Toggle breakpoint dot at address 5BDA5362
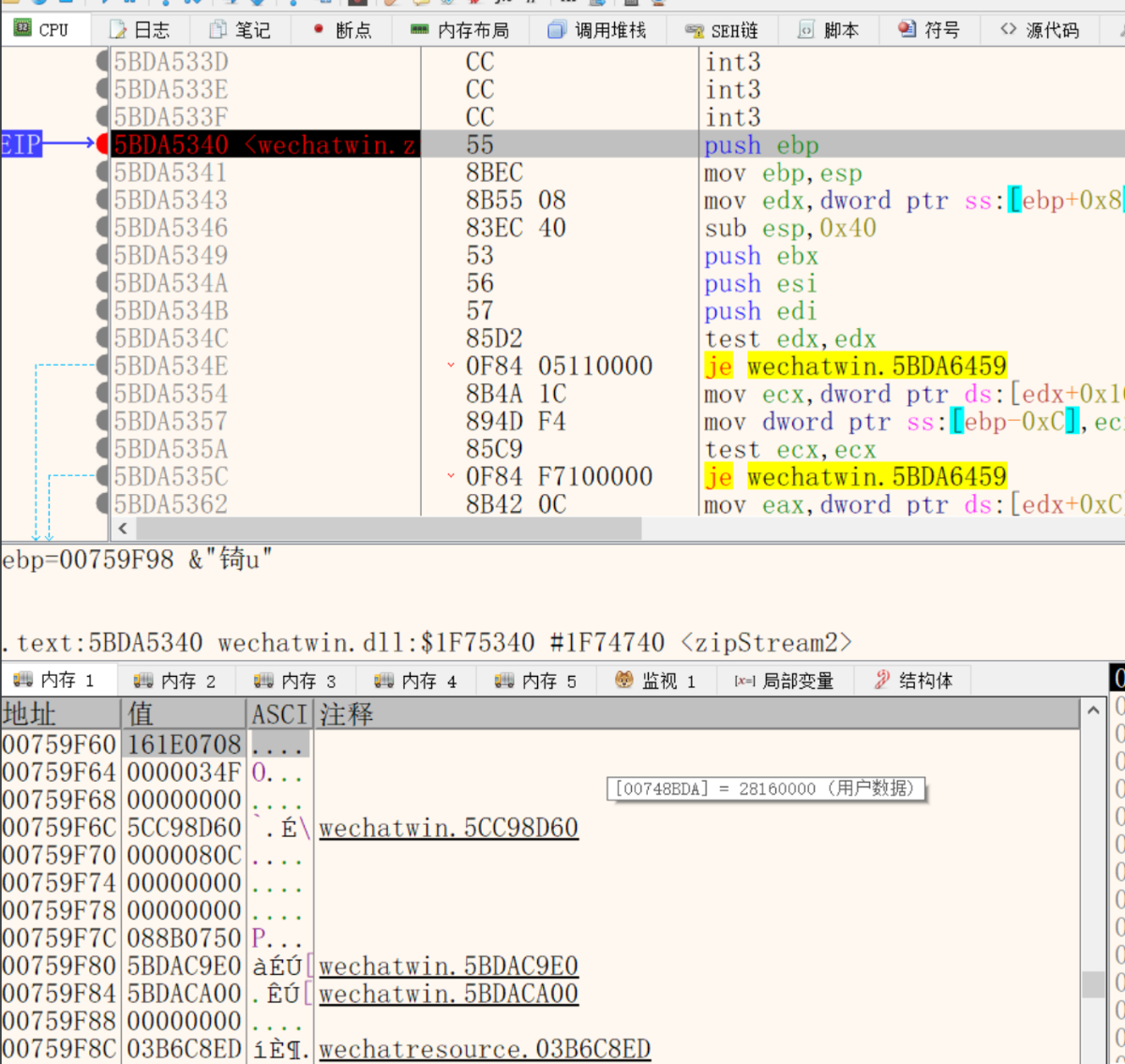 click(x=102, y=504)
